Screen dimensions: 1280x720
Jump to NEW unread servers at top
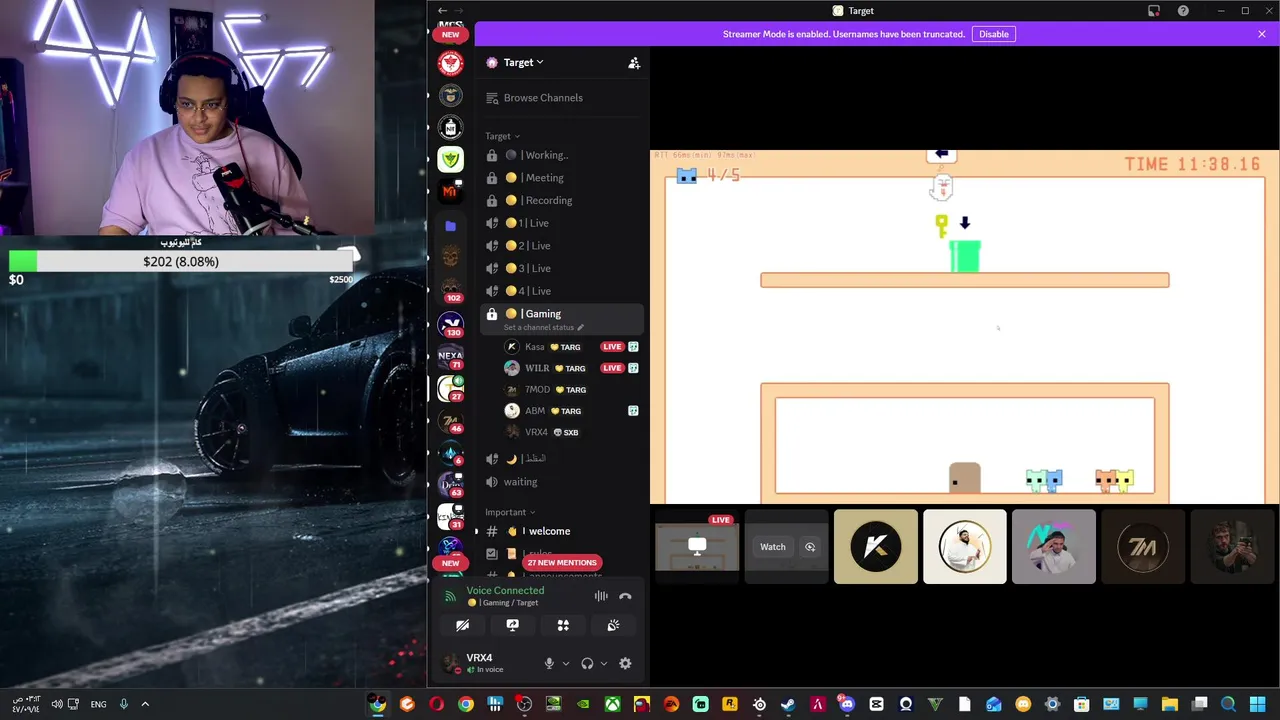[451, 35]
